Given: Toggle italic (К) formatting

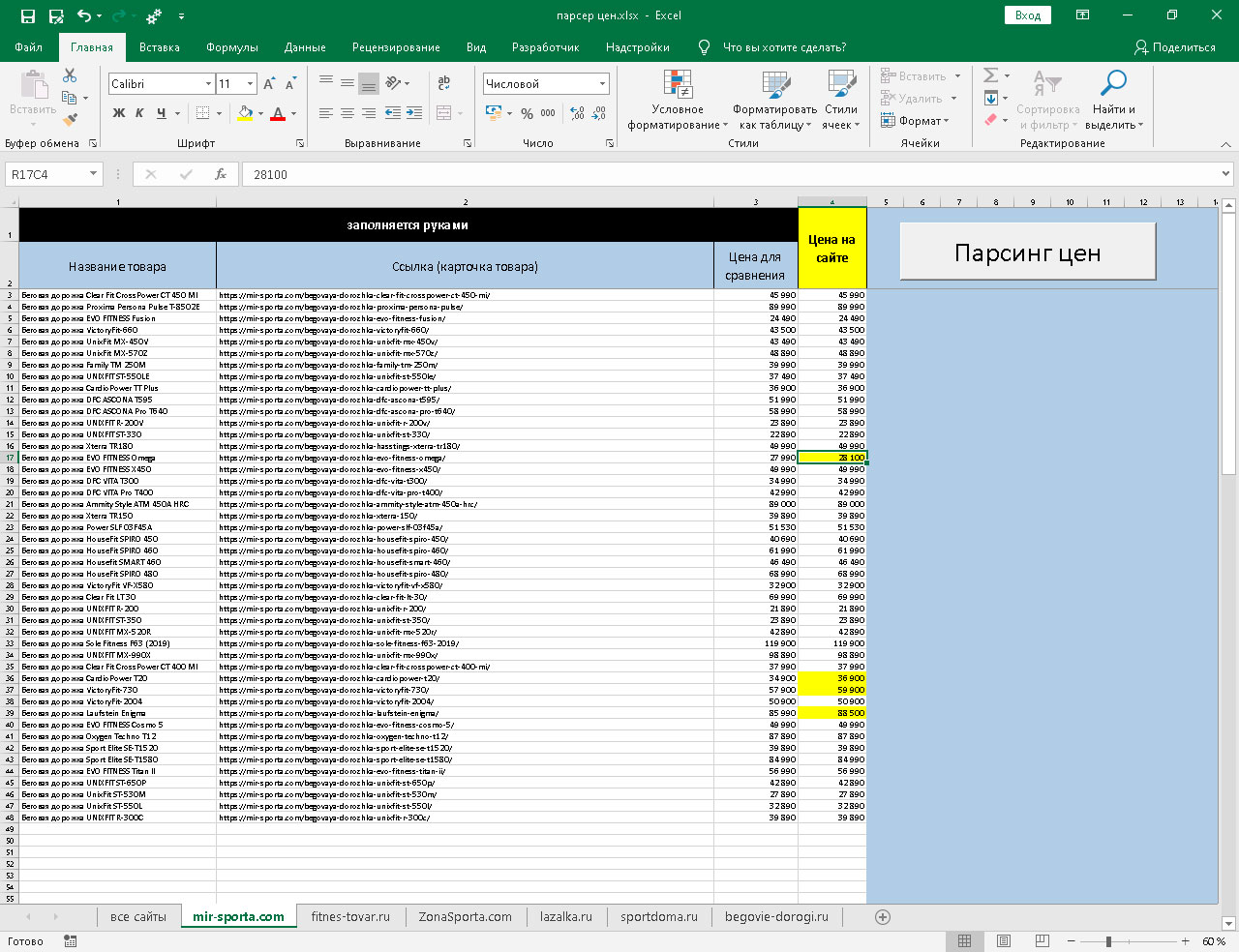Looking at the screenshot, I should coord(139,113).
